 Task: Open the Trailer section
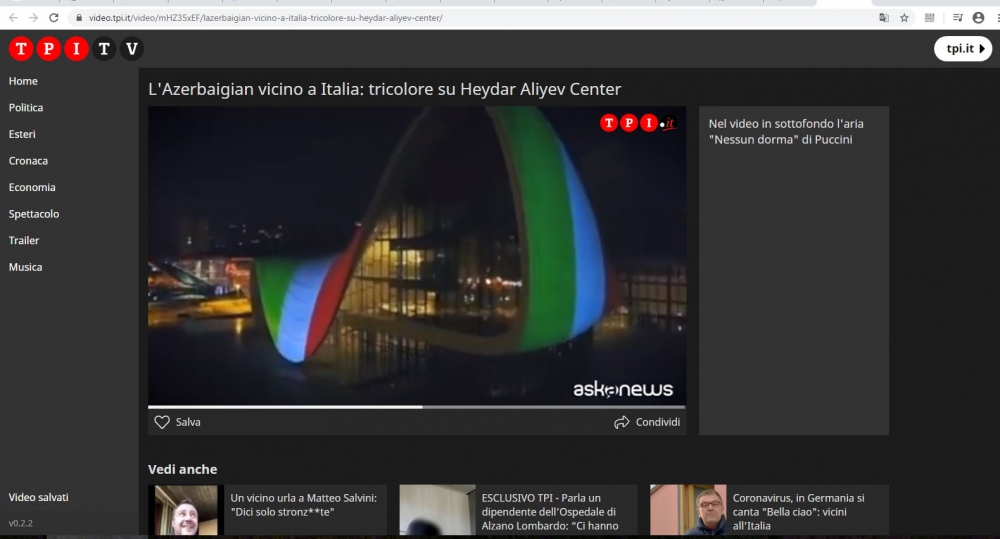(x=24, y=240)
